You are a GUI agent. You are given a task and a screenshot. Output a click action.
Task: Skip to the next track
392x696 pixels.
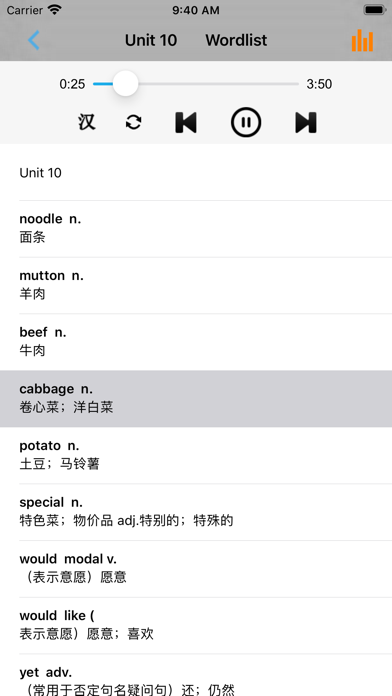click(306, 122)
